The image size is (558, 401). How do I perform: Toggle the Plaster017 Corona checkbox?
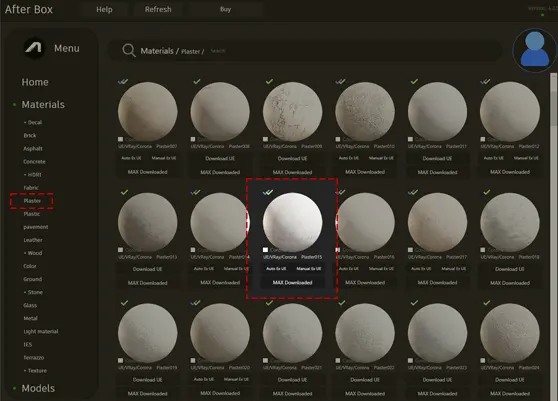tap(410, 250)
